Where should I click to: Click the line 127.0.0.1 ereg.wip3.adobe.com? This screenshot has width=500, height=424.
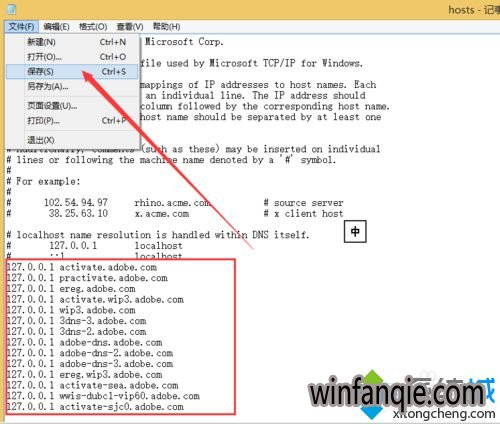pyautogui.click(x=84, y=375)
